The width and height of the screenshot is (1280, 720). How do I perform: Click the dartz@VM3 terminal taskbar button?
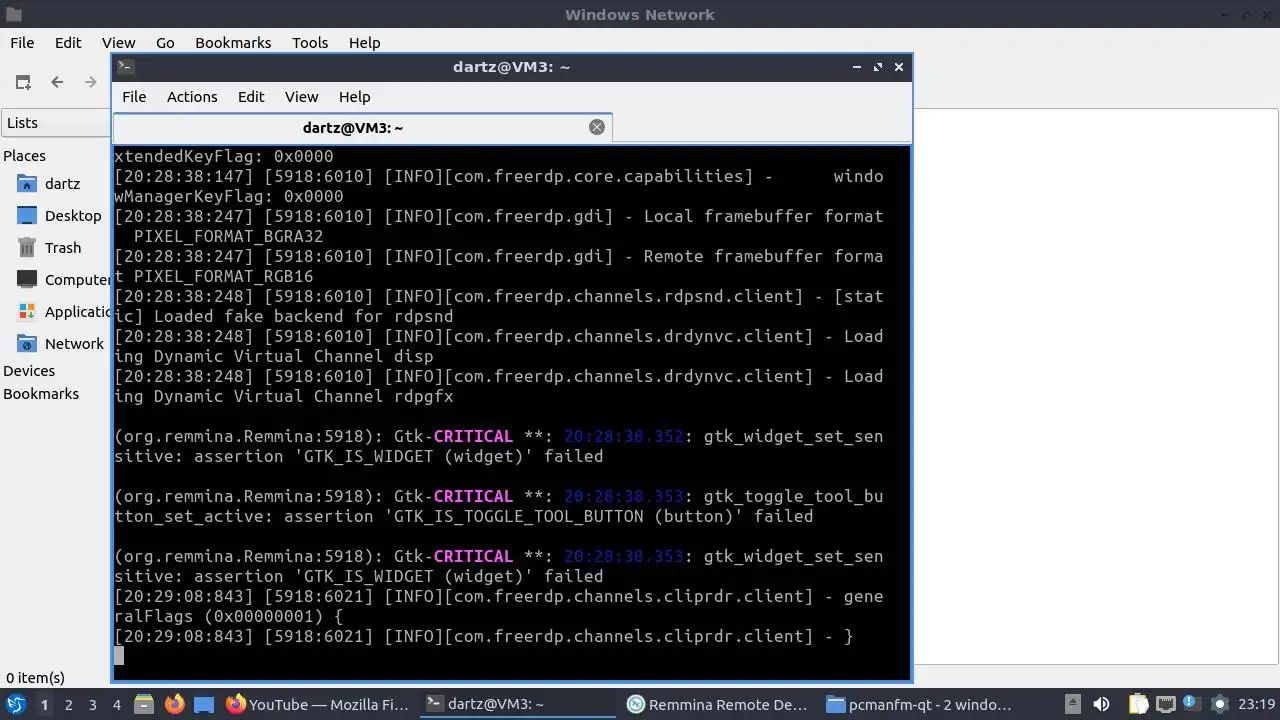tap(518, 704)
